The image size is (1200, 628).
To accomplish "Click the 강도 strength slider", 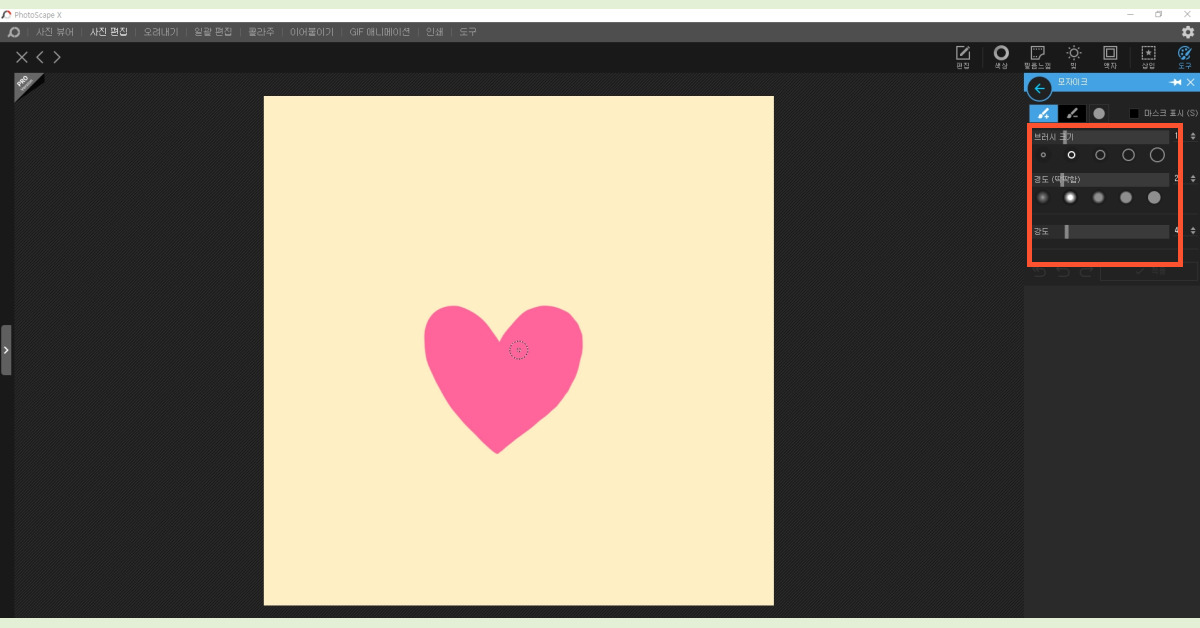I will pyautogui.click(x=1100, y=232).
